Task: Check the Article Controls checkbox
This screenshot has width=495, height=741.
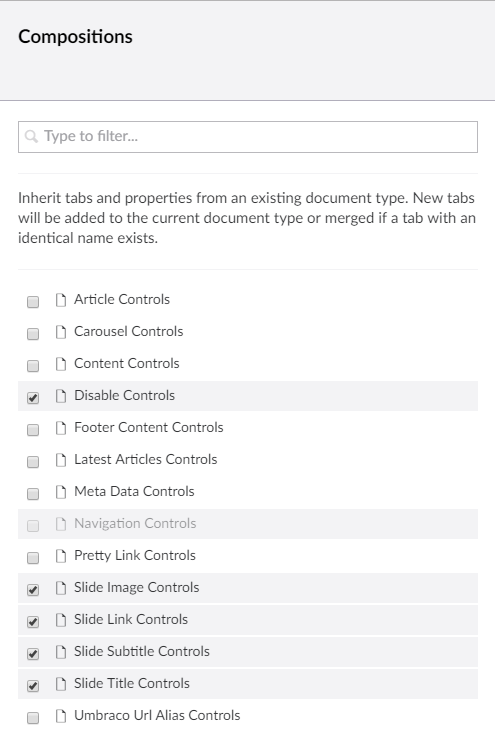Action: 33,302
